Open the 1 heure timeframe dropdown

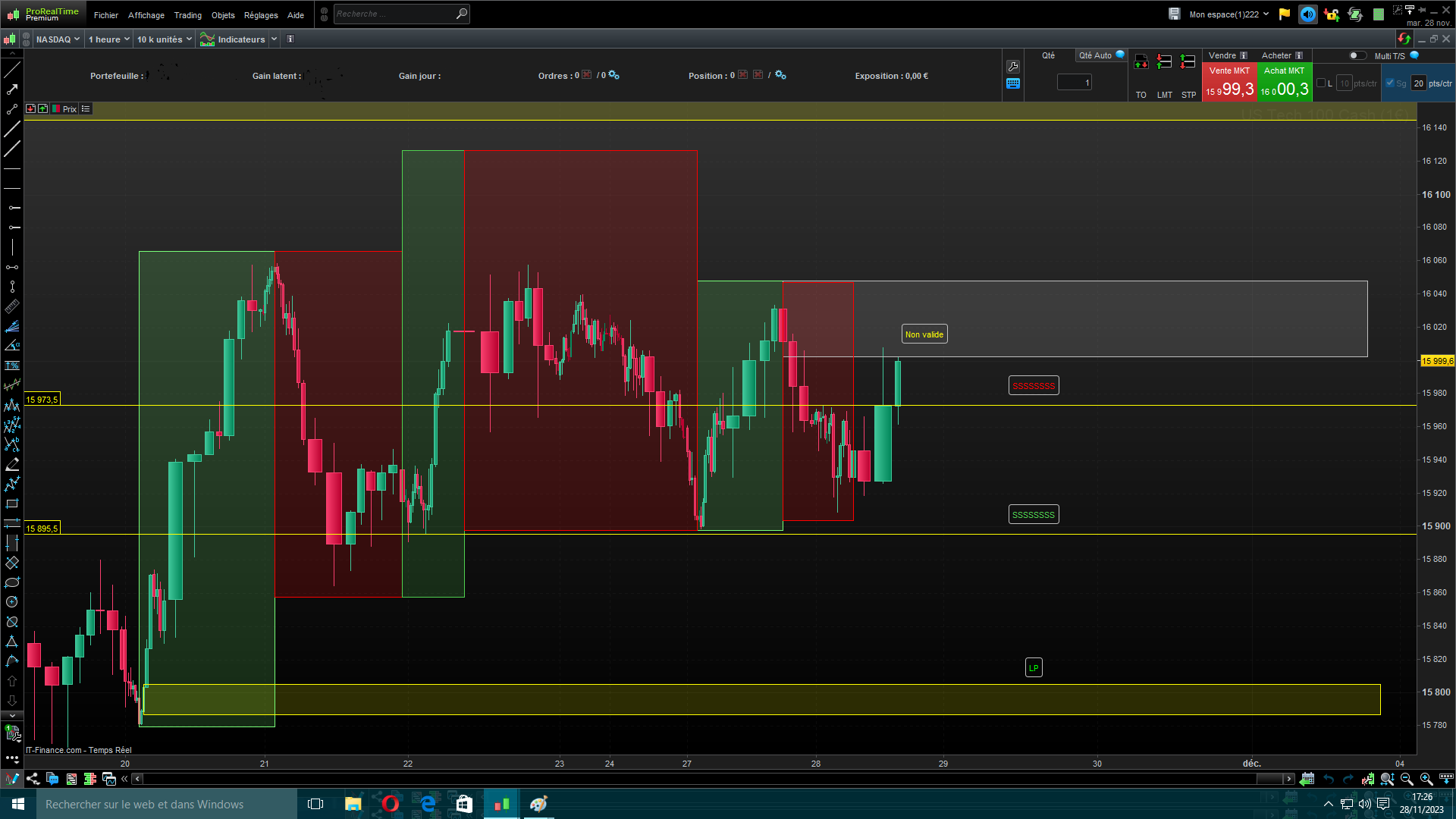pyautogui.click(x=108, y=39)
